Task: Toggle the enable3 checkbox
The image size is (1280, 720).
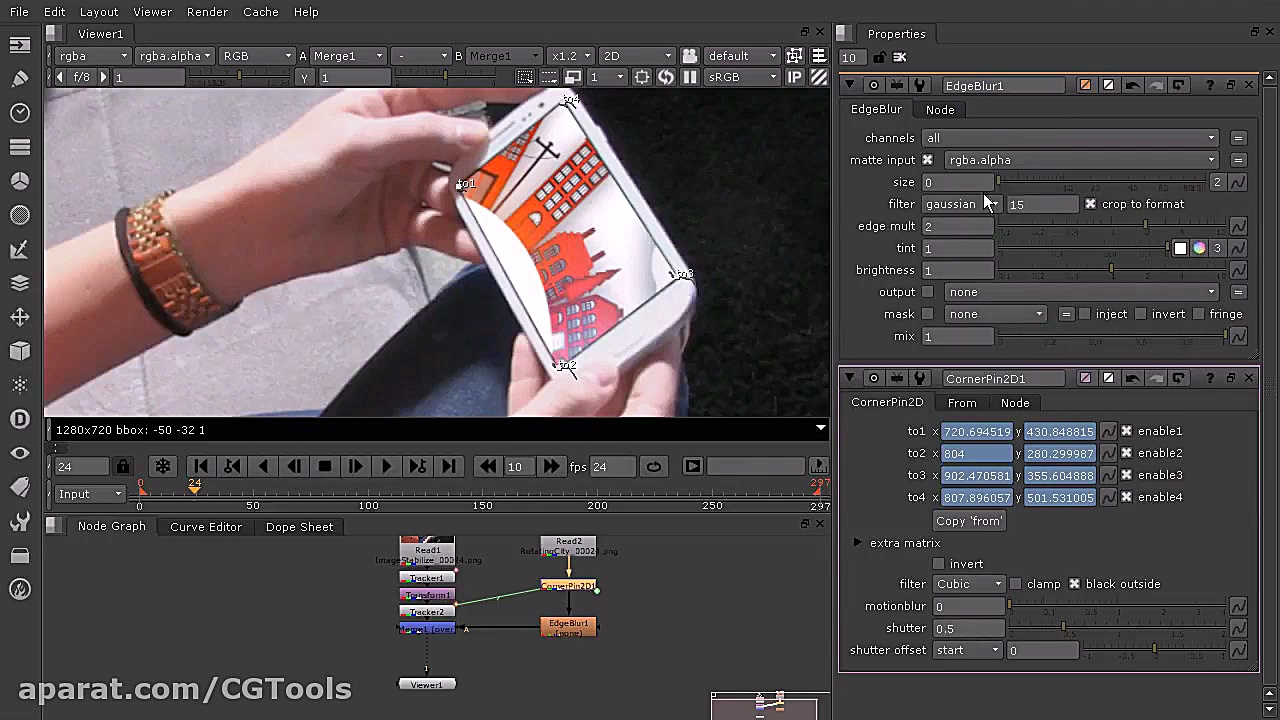Action: (x=1126, y=475)
